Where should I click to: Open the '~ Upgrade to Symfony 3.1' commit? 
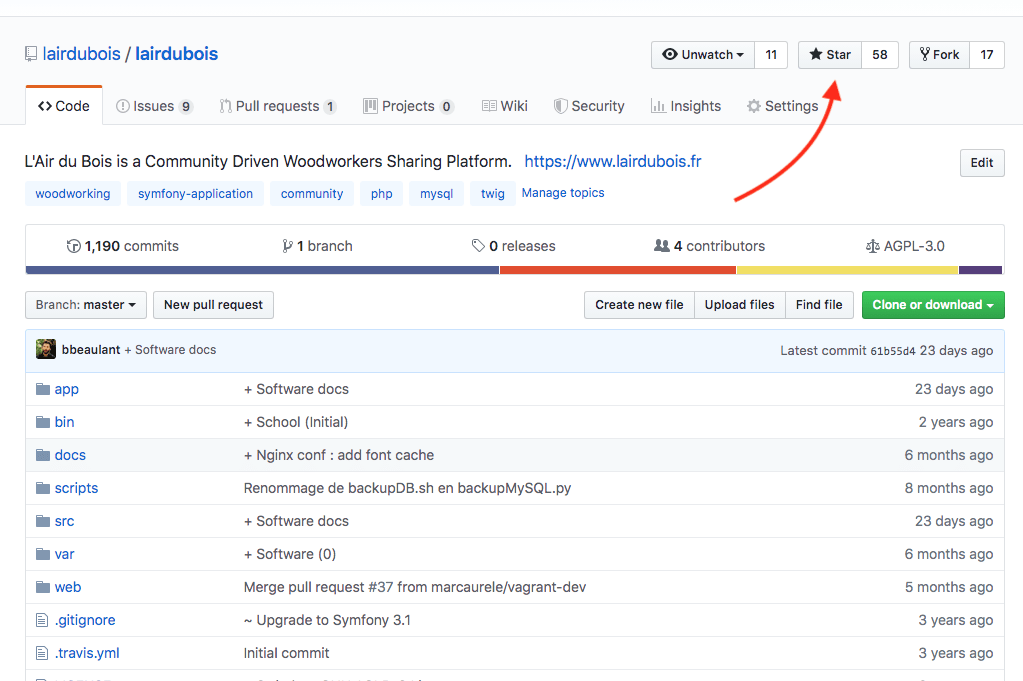pyautogui.click(x=328, y=620)
